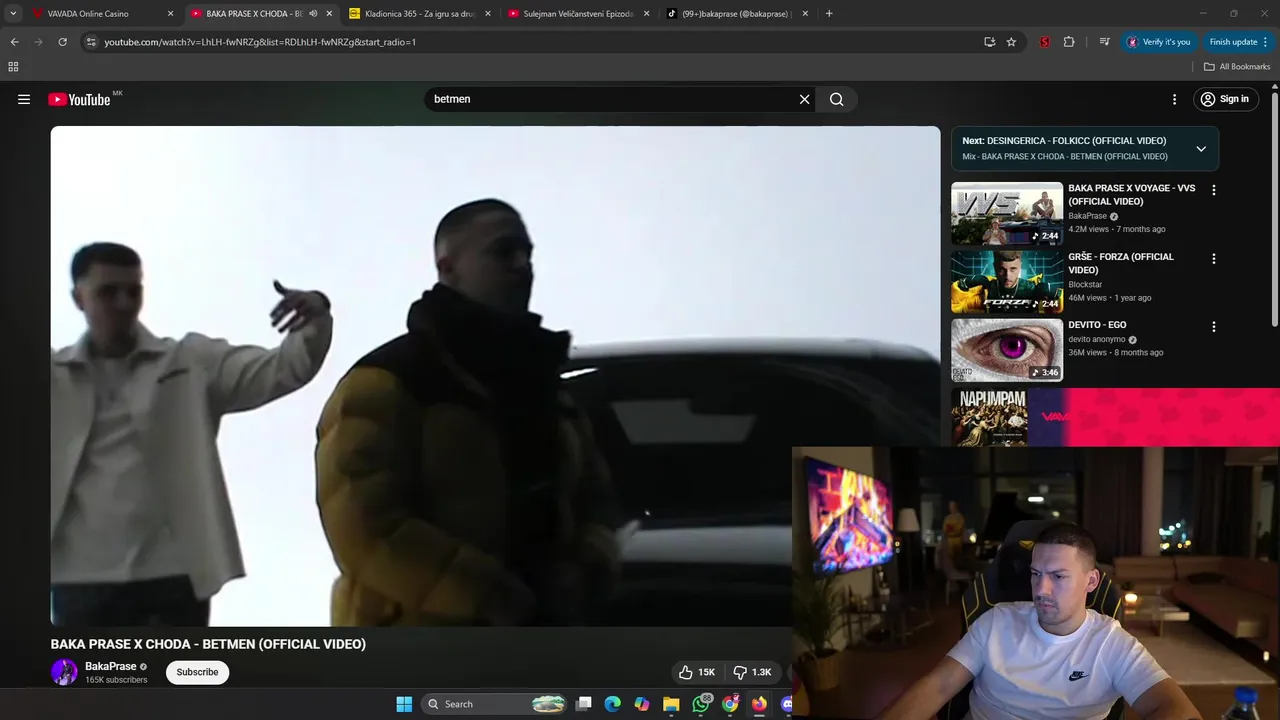This screenshot has height=720, width=1280.
Task: Submit search with magnifier button
Action: 837,99
